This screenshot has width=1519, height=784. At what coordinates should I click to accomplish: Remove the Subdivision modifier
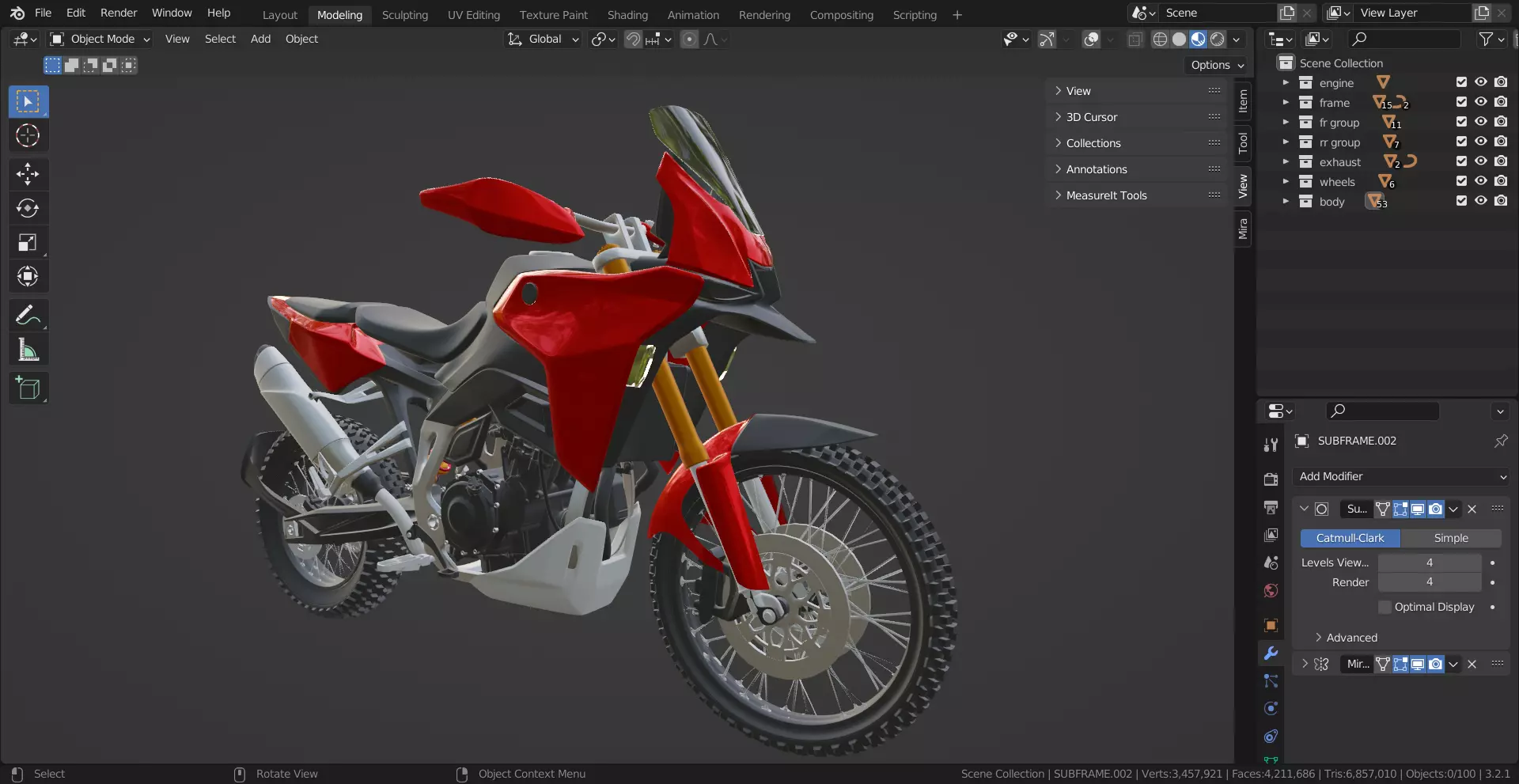coord(1472,509)
